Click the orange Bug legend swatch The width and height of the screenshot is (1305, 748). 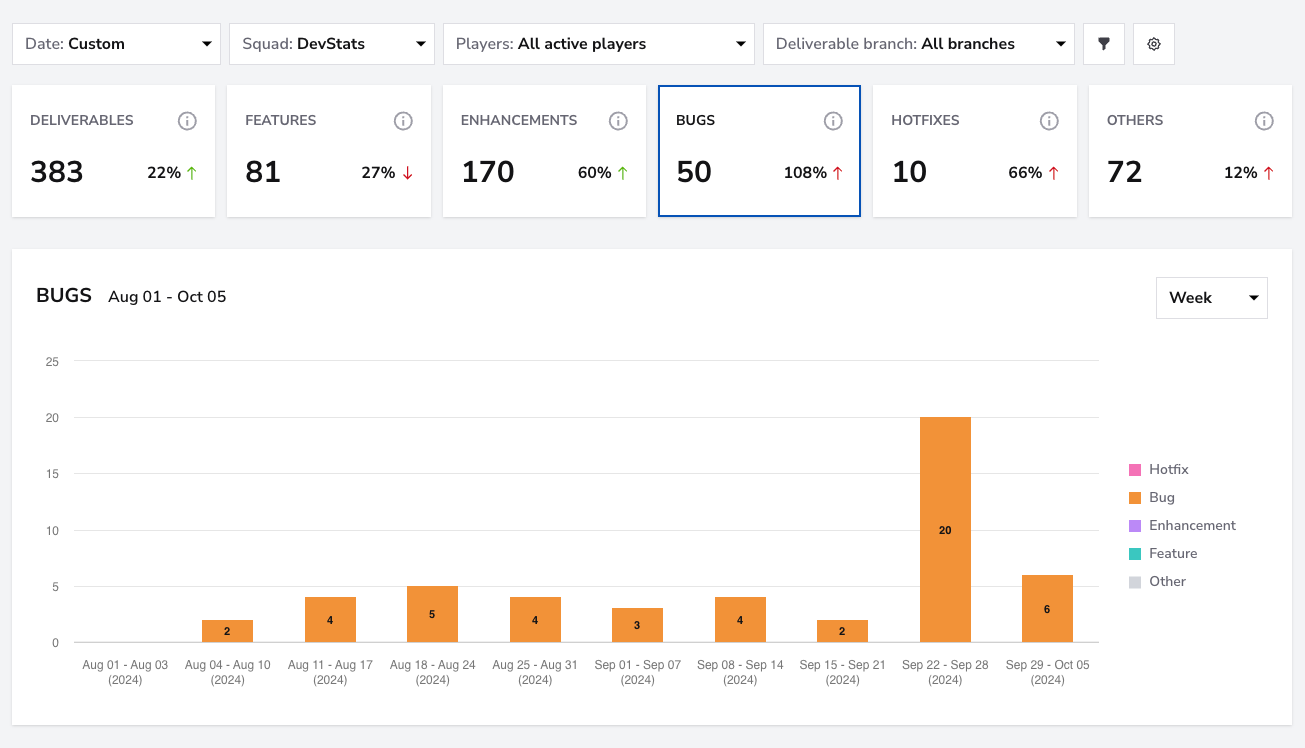click(x=1135, y=497)
